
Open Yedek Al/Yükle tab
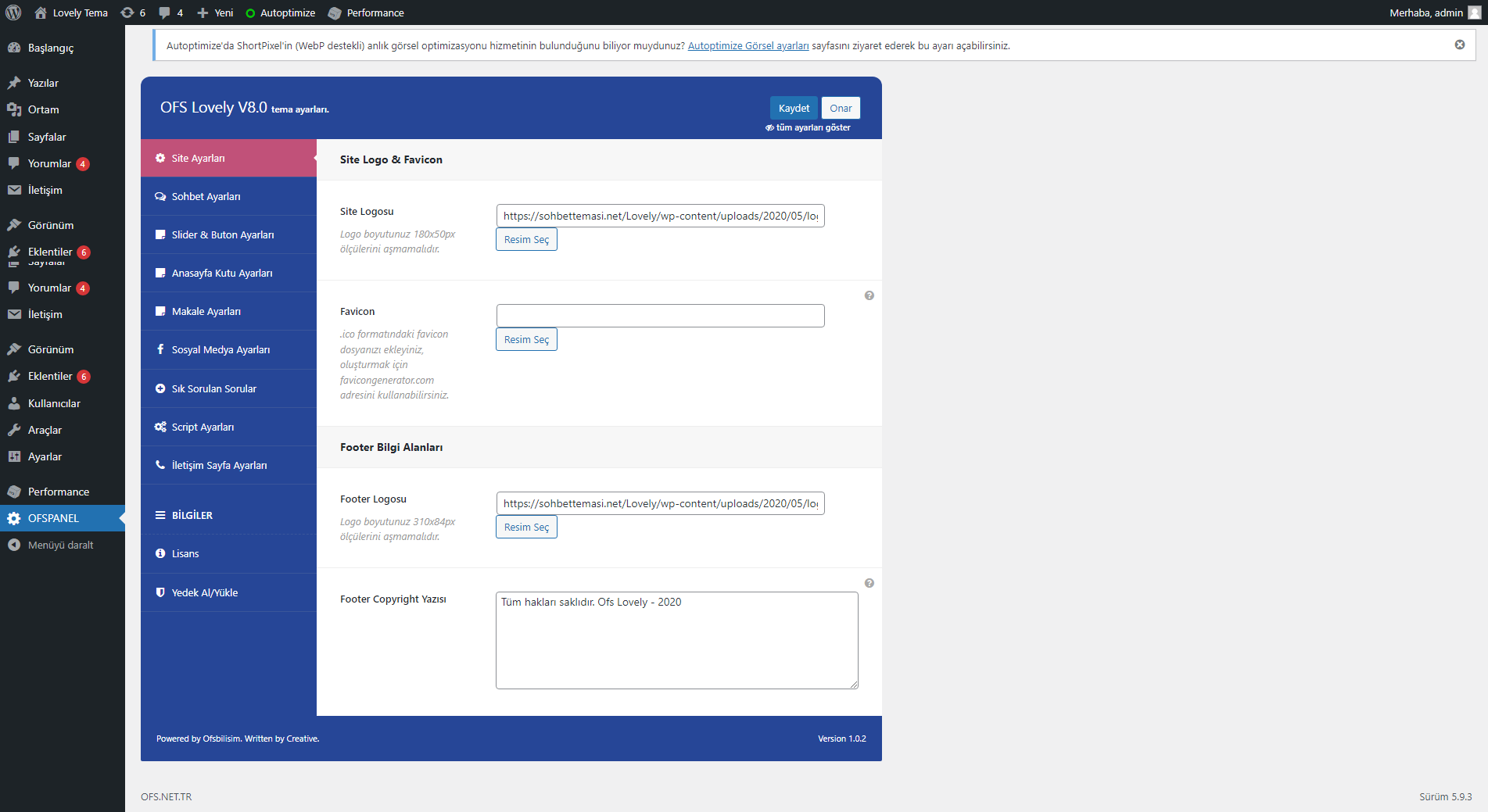click(228, 592)
